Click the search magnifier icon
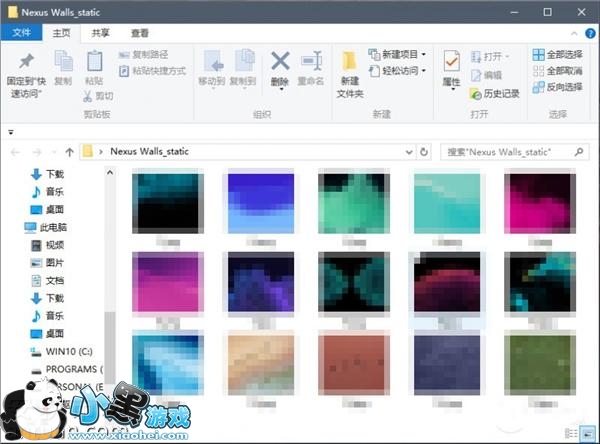This screenshot has height=444, width=600. [579, 152]
